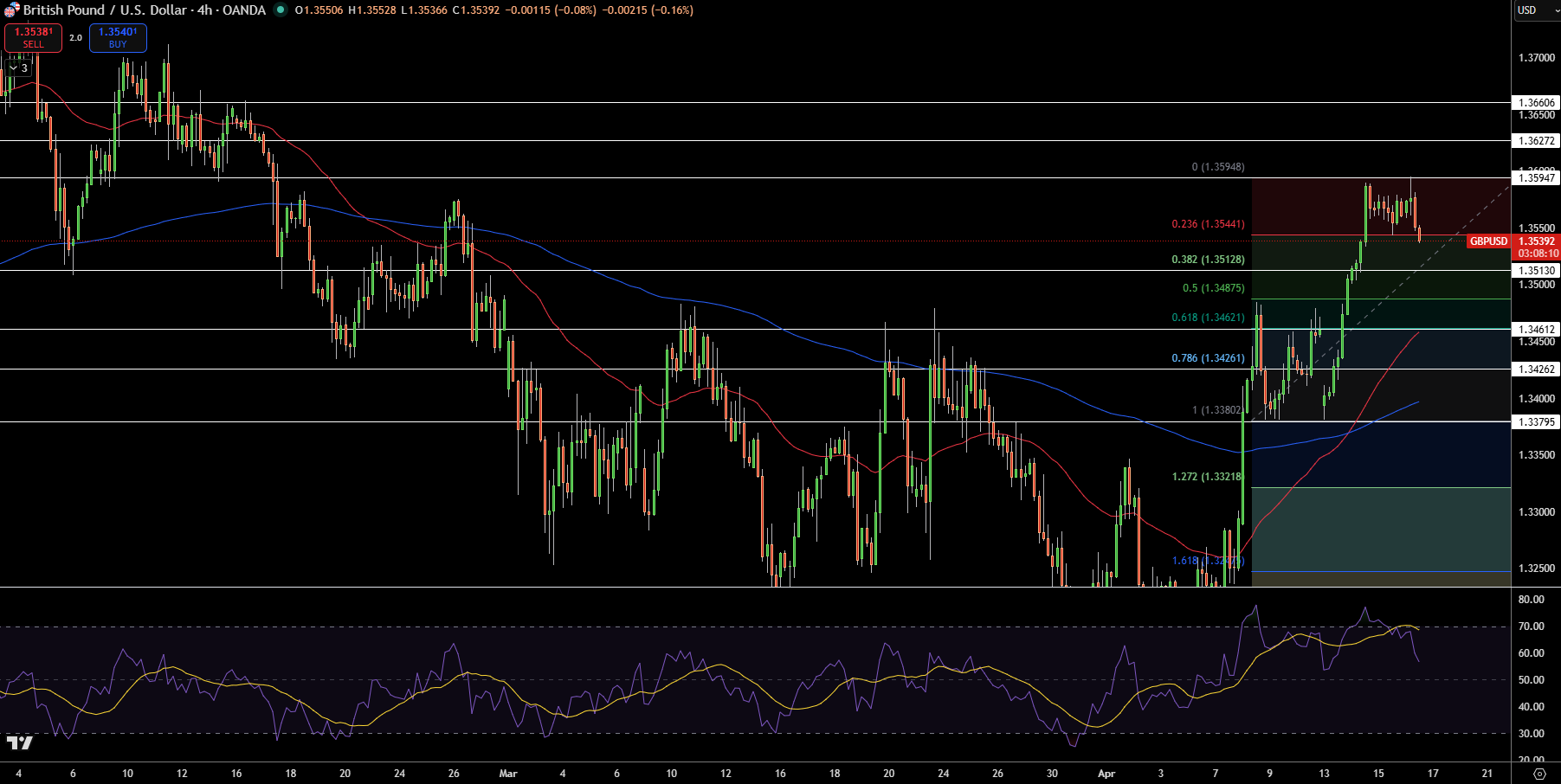This screenshot has height=784, width=1561.
Task: Click the 1.37000 price scale tick
Action: [1536, 58]
